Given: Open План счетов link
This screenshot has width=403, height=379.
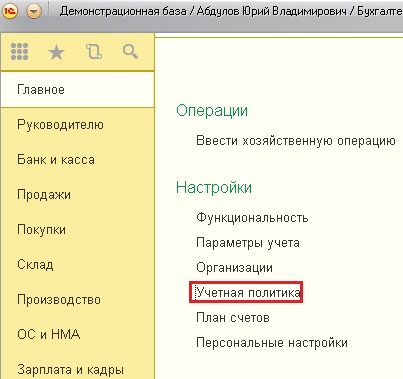Looking at the screenshot, I should point(233,318).
